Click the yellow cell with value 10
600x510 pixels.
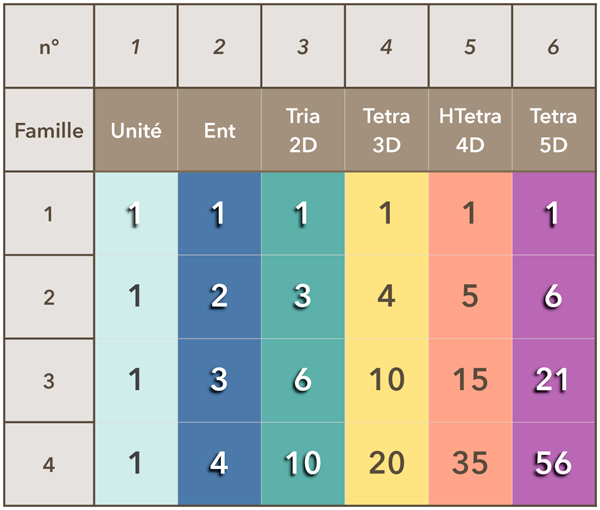[386, 380]
